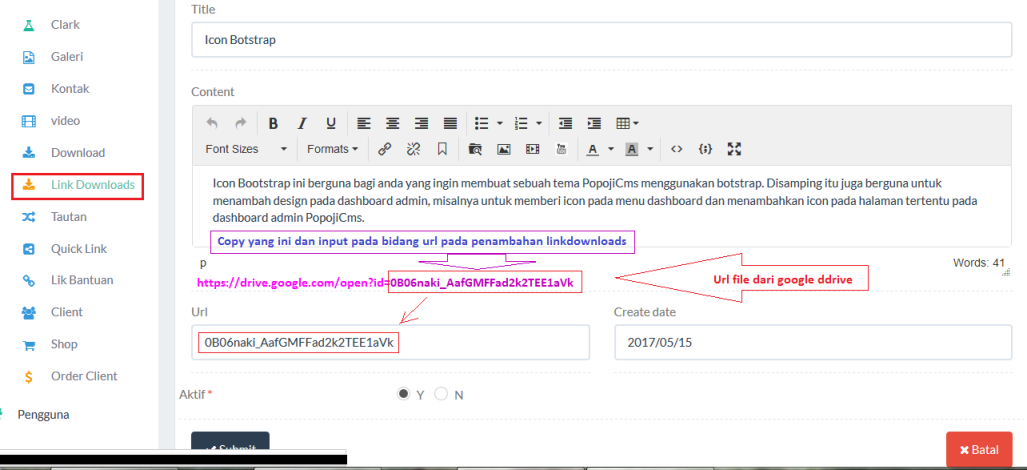Open the Font Sizes dropdown
This screenshot has width=1027, height=470.
(246, 149)
